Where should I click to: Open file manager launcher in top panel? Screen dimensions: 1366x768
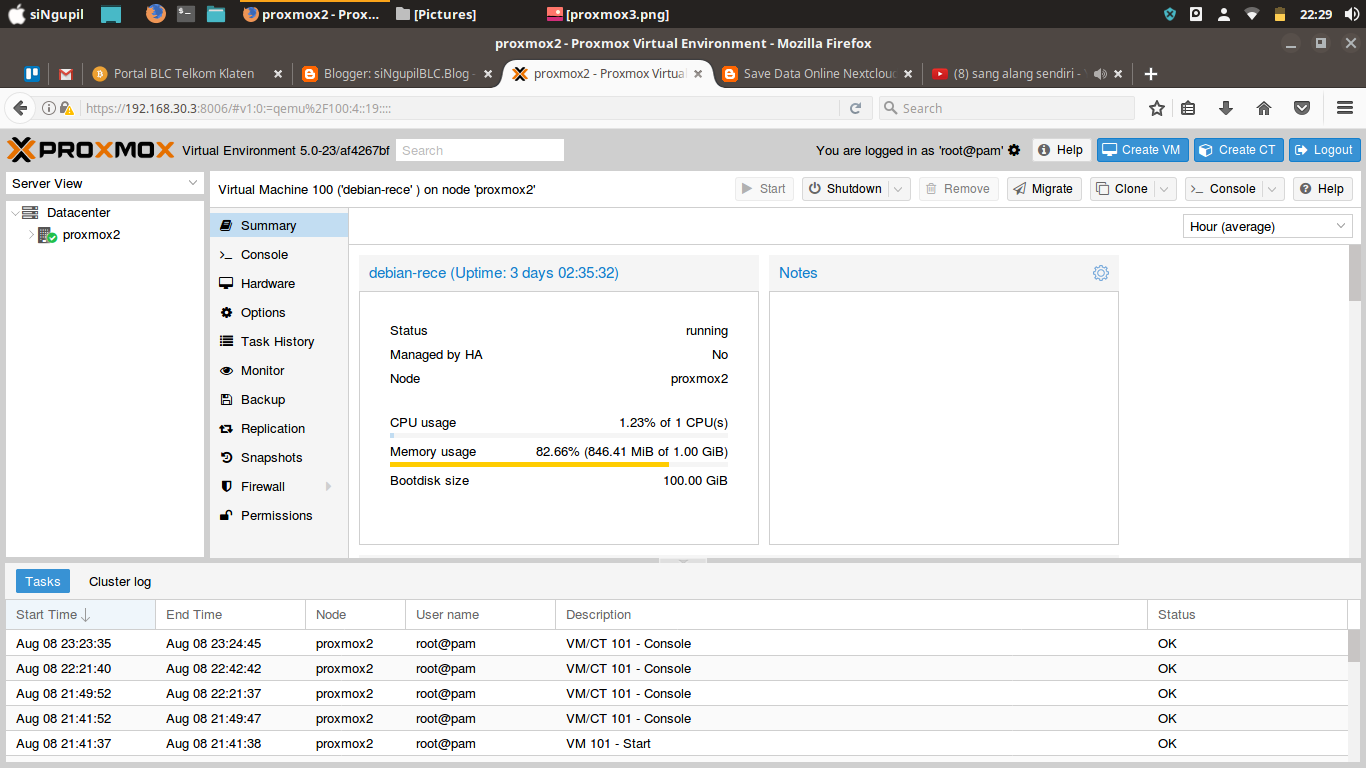tap(216, 14)
